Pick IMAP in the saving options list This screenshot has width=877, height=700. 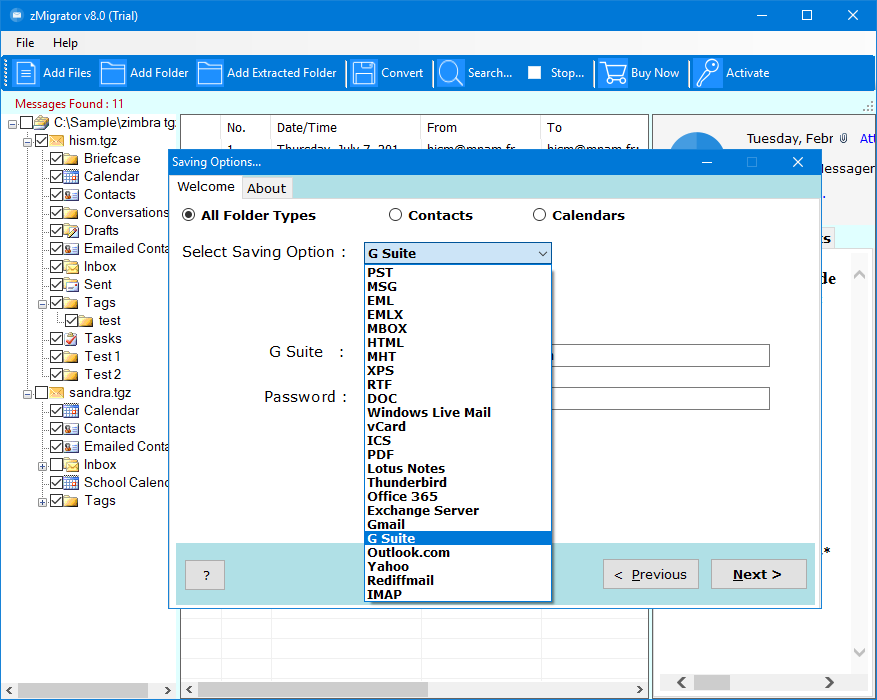(458, 594)
